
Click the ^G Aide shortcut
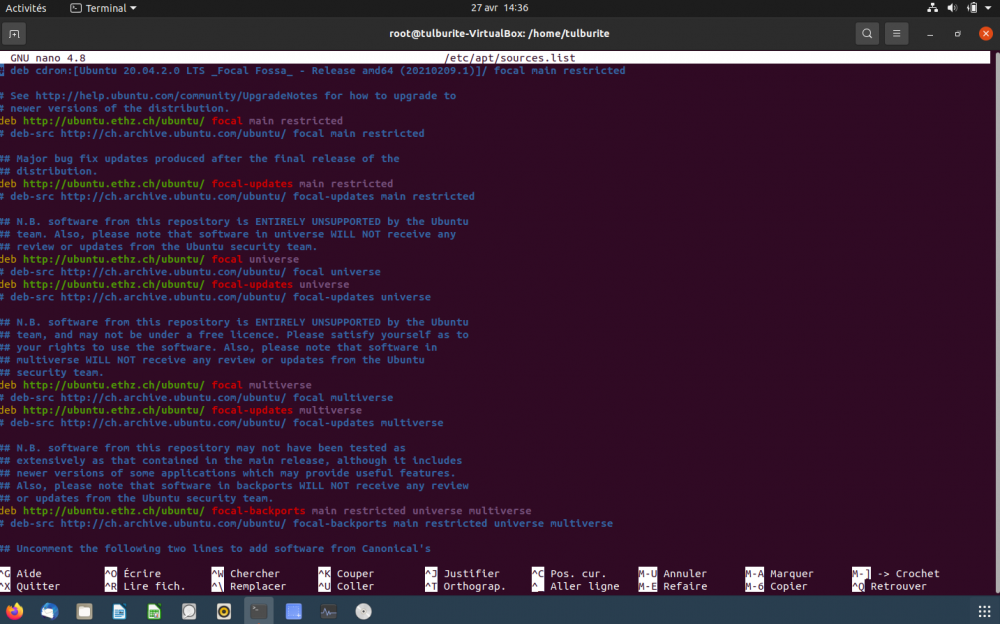[21, 574]
